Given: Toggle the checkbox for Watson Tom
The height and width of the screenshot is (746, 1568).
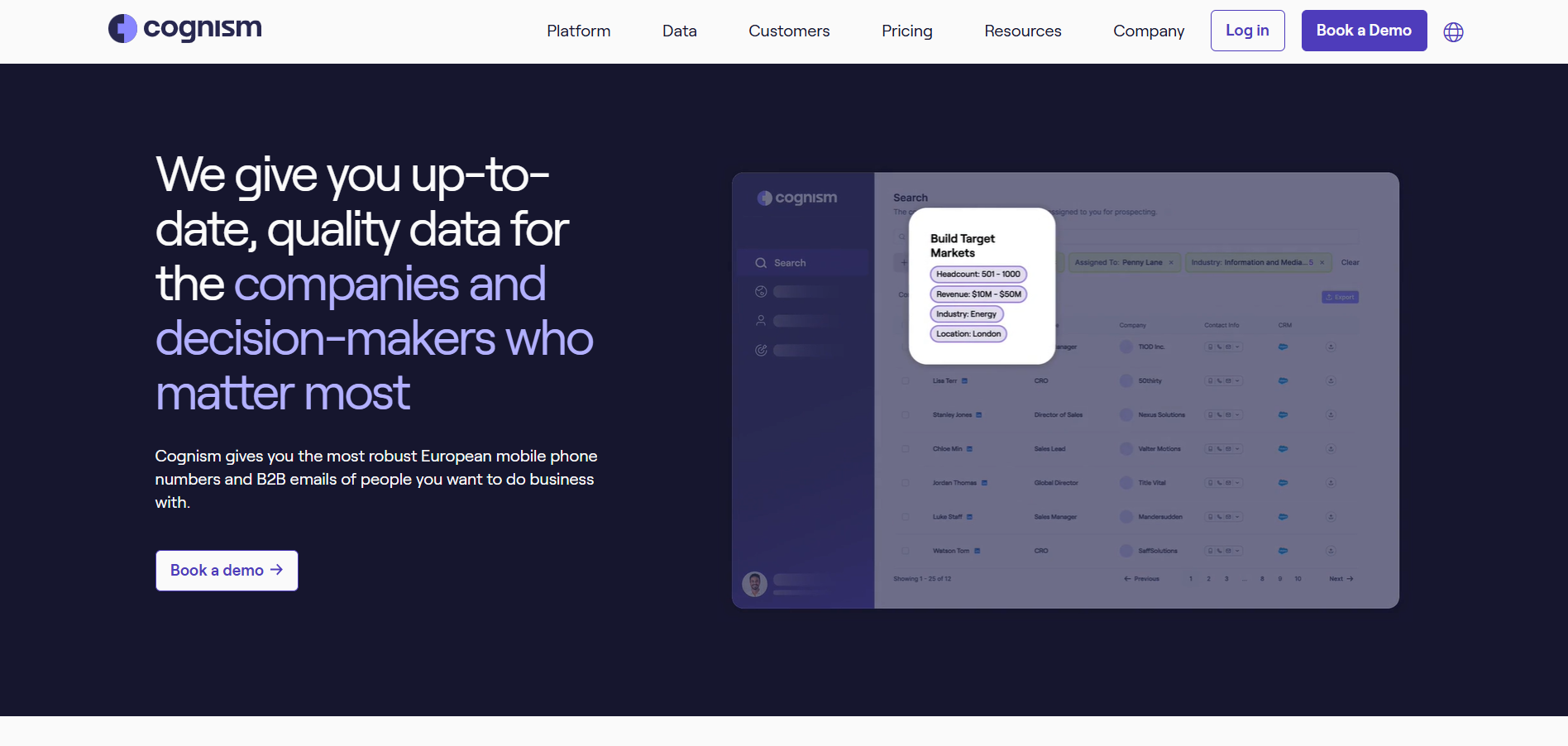Looking at the screenshot, I should click(906, 551).
